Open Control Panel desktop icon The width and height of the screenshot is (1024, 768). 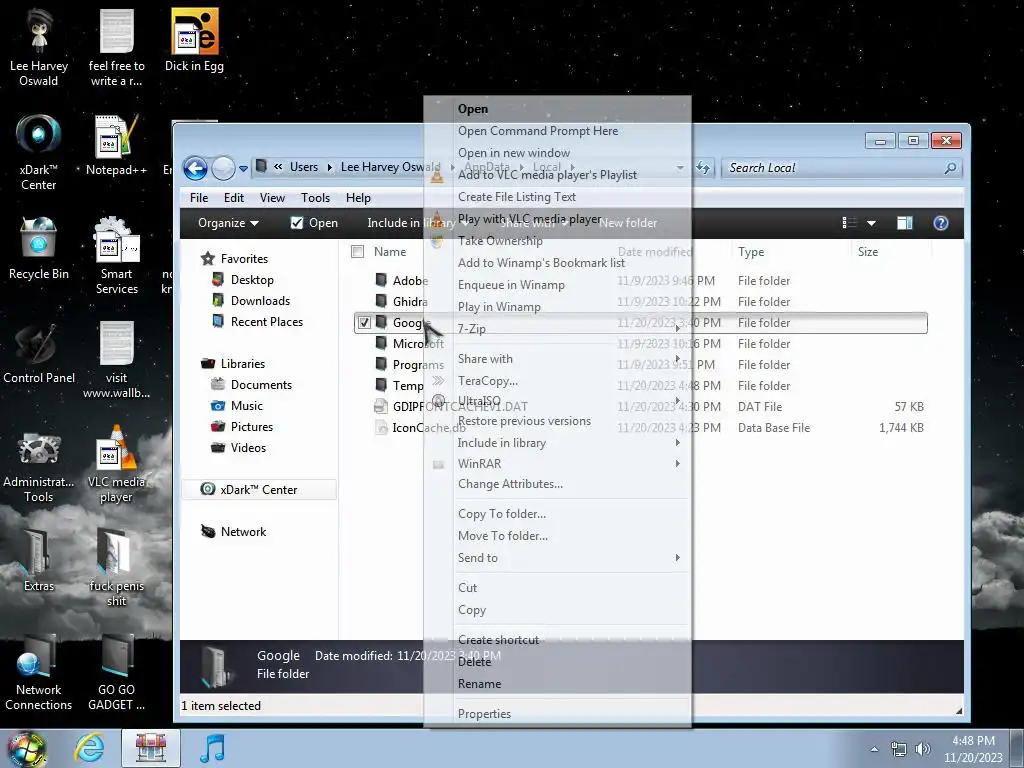click(x=39, y=353)
